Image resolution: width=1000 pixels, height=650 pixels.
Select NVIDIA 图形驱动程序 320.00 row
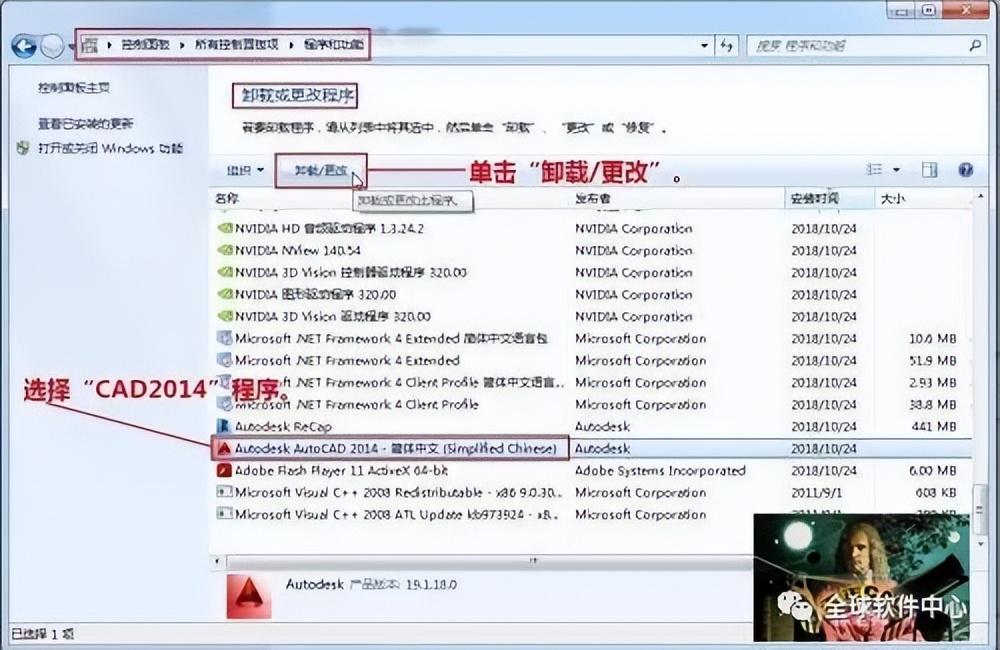[592, 295]
